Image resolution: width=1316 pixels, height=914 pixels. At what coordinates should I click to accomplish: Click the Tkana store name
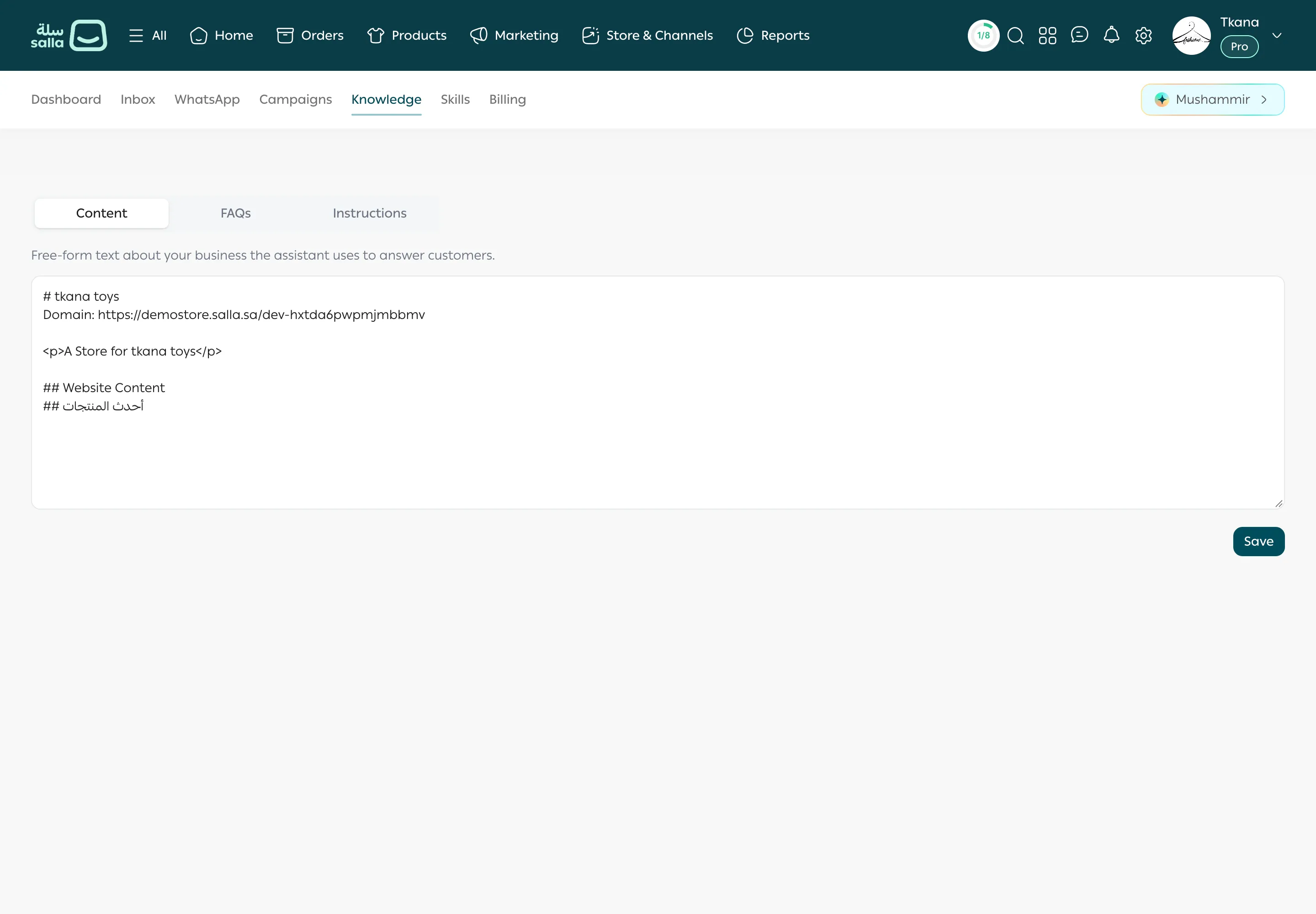[x=1239, y=22]
